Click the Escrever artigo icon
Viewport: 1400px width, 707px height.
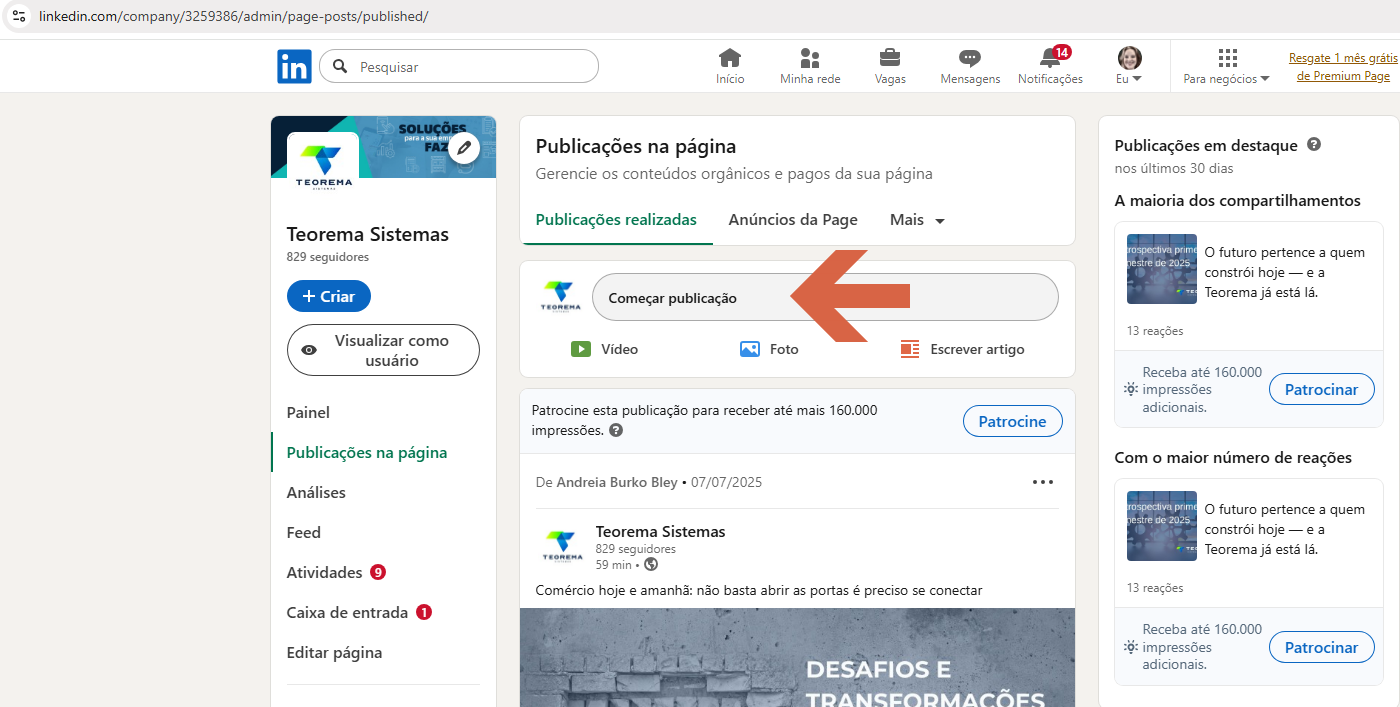910,349
